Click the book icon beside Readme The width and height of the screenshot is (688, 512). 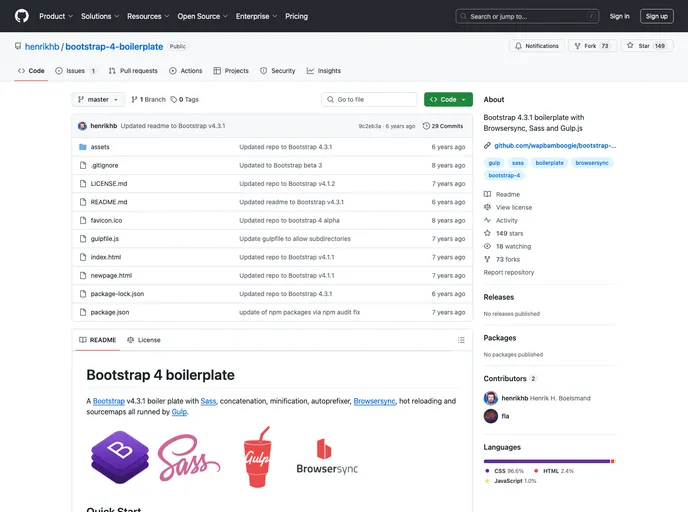pos(487,194)
